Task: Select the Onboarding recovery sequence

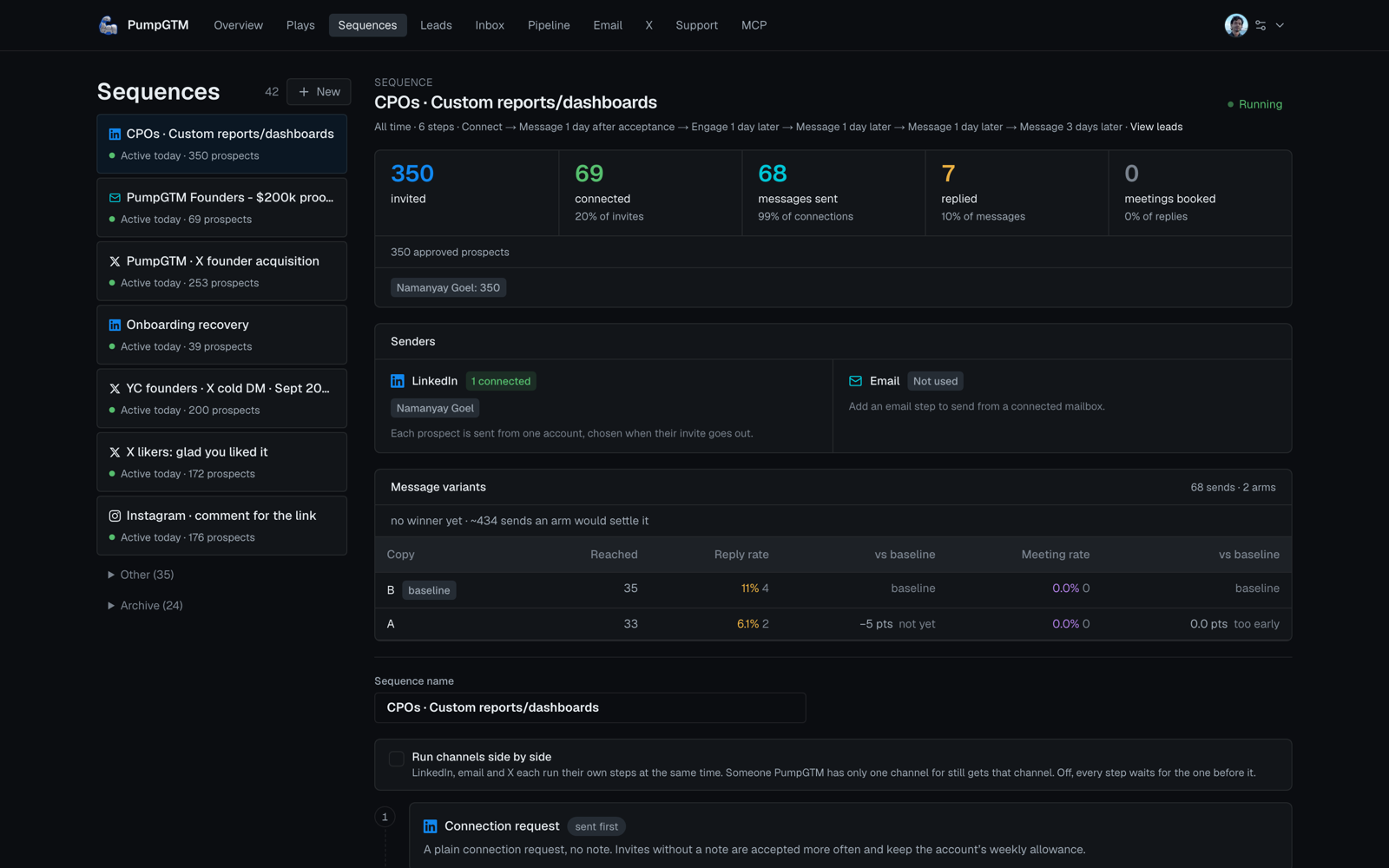Action: tap(222, 335)
